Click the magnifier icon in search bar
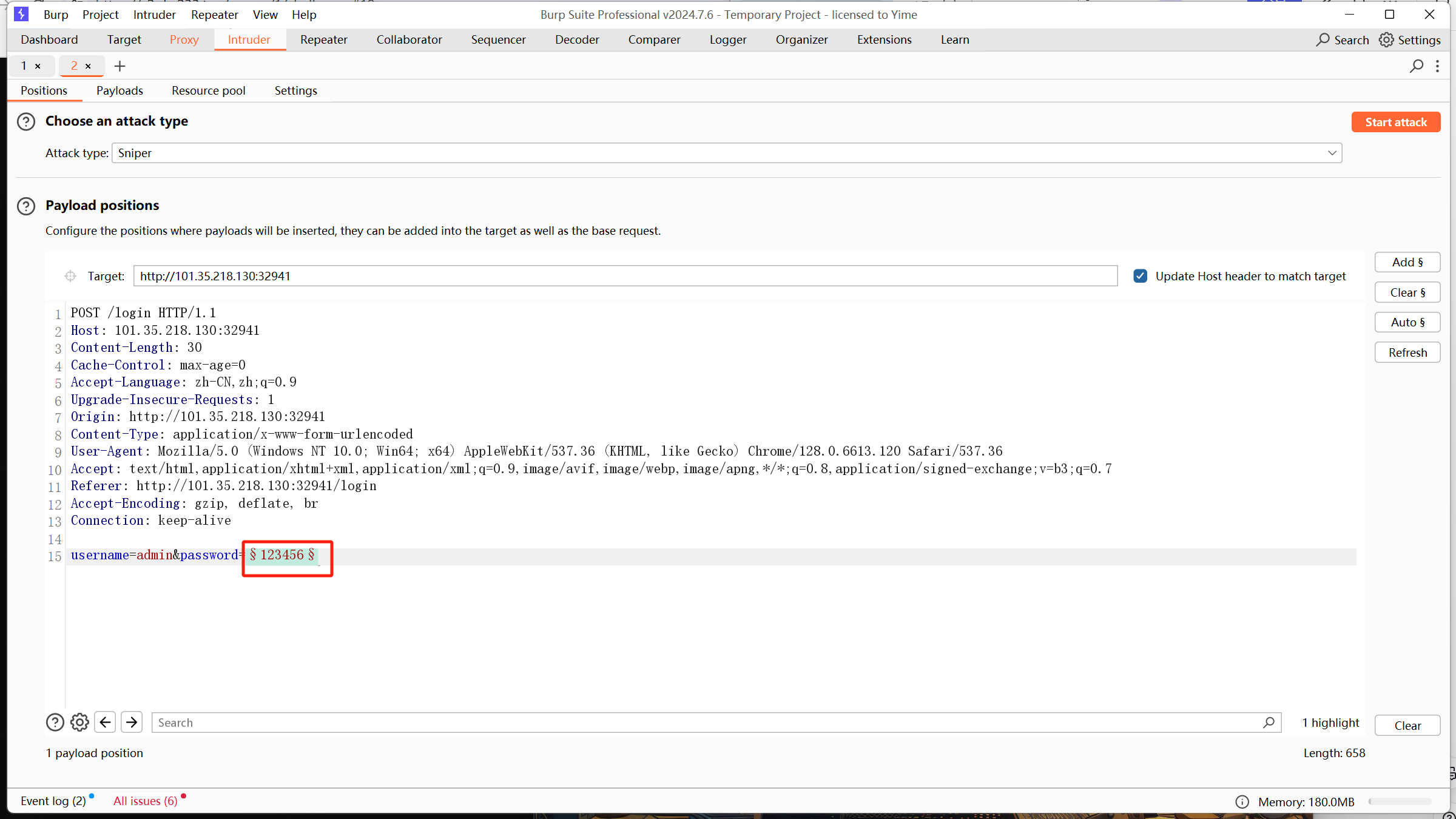The width and height of the screenshot is (1456, 819). (x=1269, y=723)
